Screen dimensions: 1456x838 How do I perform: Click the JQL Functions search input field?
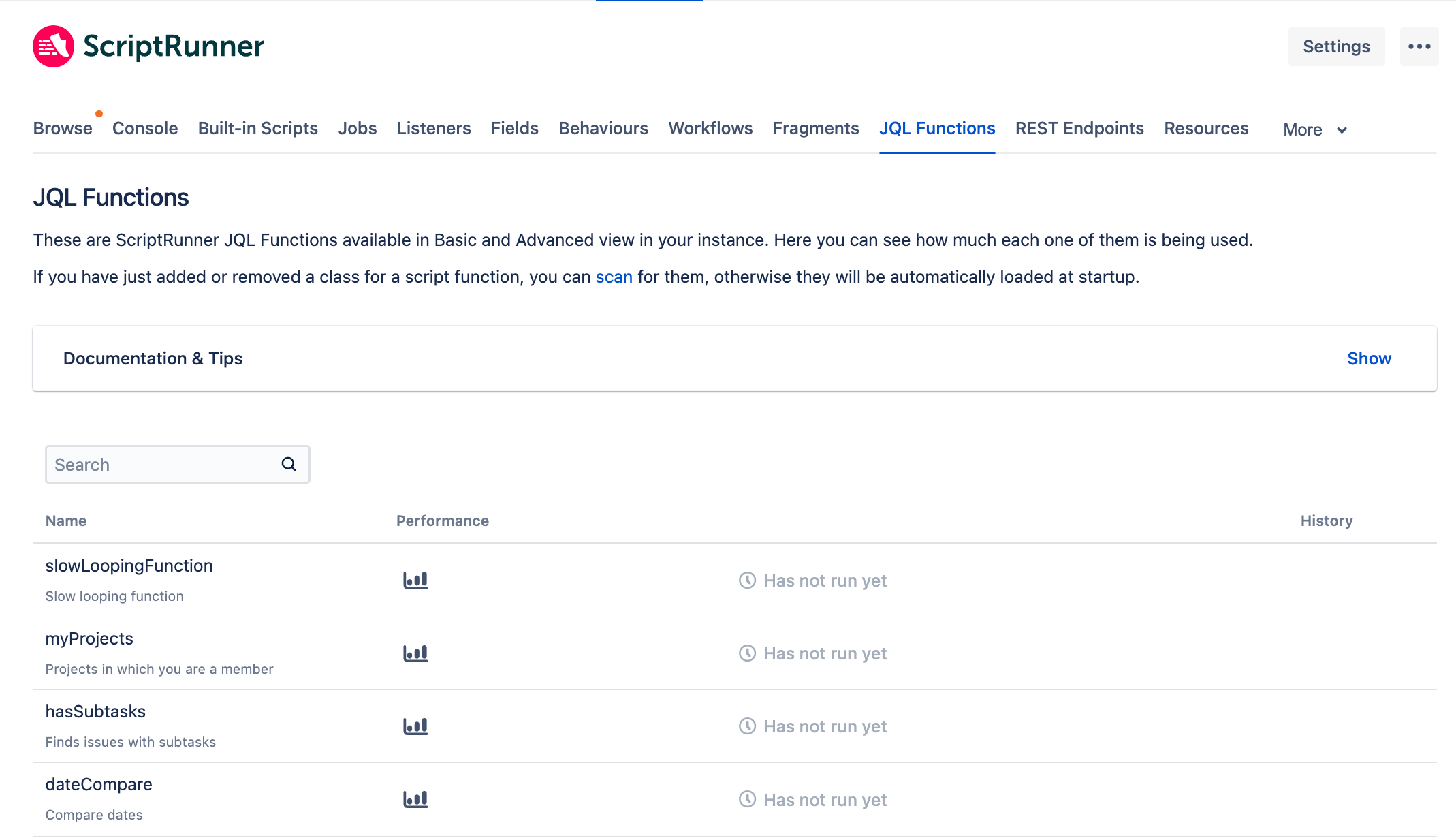(x=177, y=463)
